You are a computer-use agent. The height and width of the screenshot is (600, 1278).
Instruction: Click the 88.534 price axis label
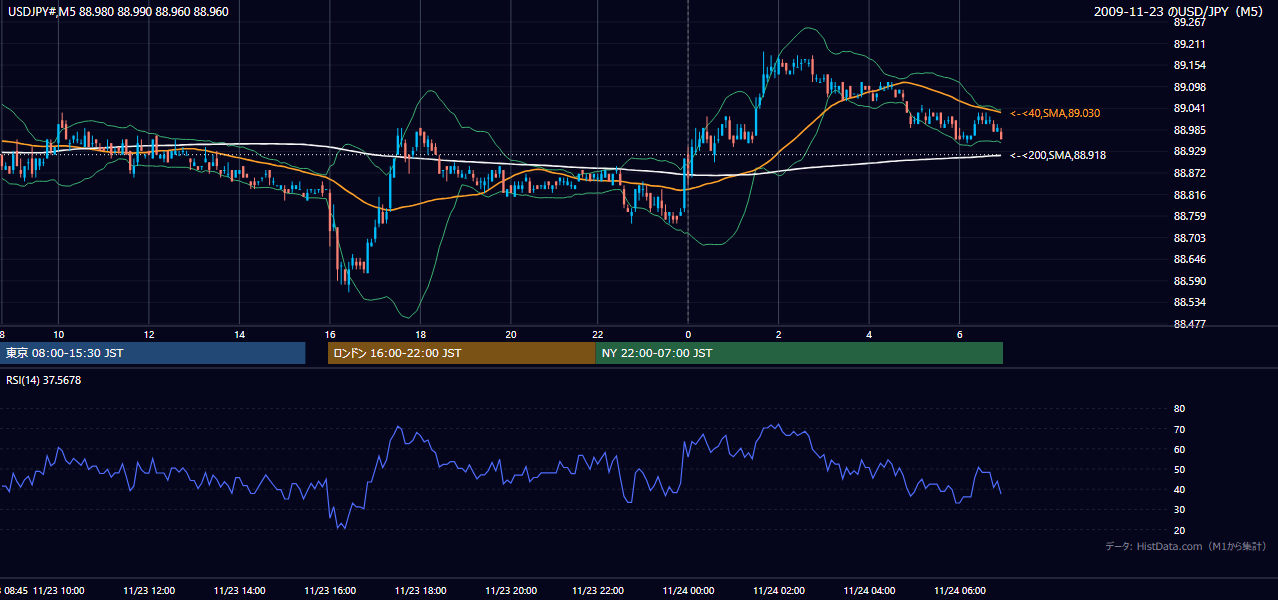pos(1189,302)
